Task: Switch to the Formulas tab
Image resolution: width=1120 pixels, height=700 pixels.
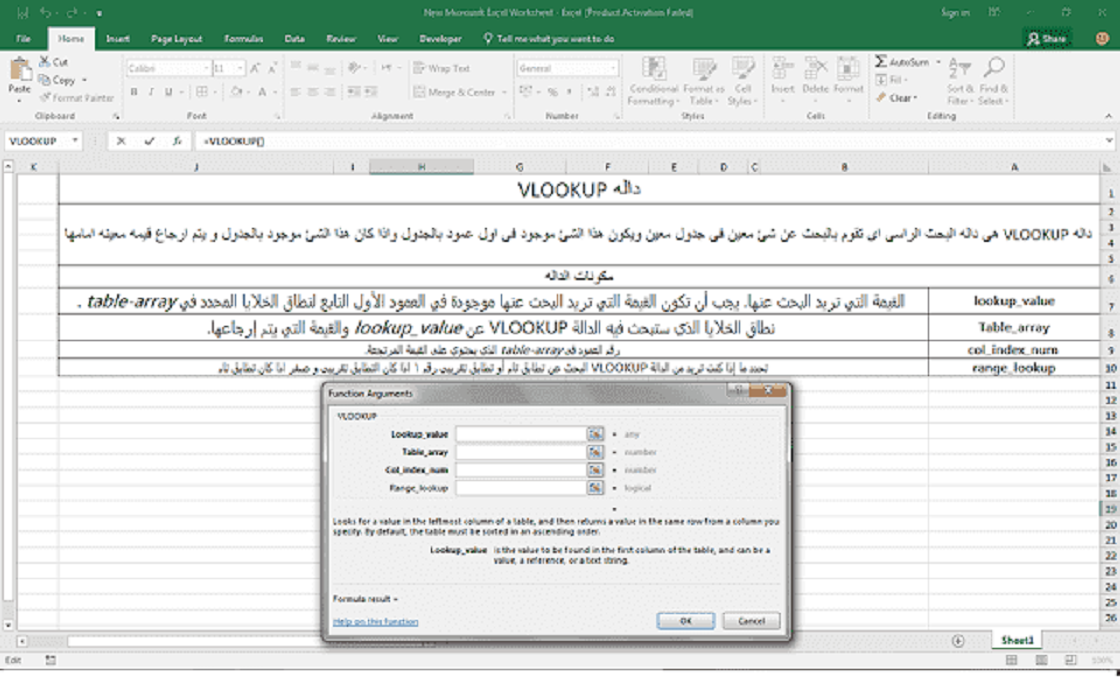Action: pos(244,39)
